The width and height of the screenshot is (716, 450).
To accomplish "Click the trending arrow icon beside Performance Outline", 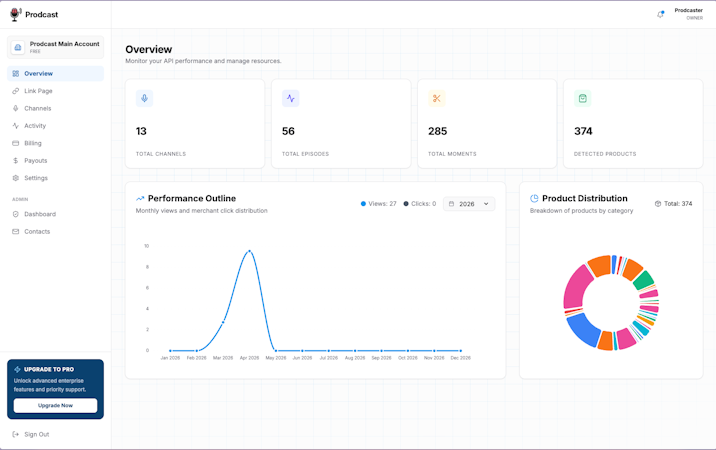I will (140, 198).
